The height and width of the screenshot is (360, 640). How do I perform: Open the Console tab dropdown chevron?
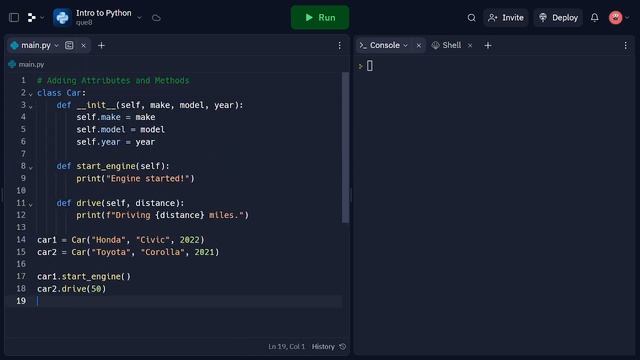(405, 45)
